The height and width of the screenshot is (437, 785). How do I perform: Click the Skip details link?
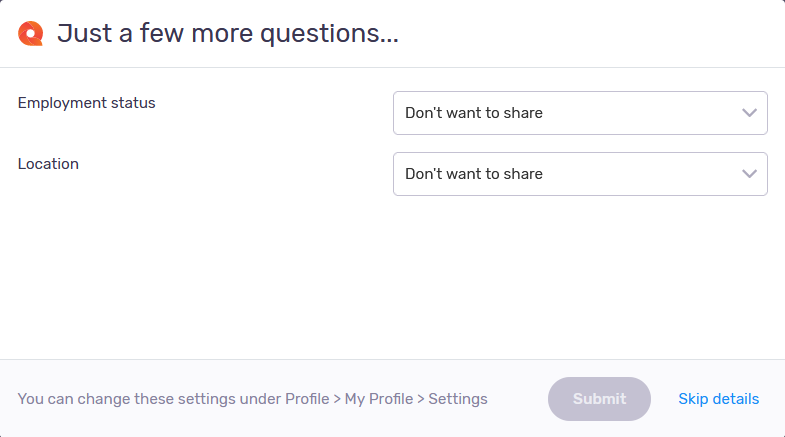click(x=718, y=399)
